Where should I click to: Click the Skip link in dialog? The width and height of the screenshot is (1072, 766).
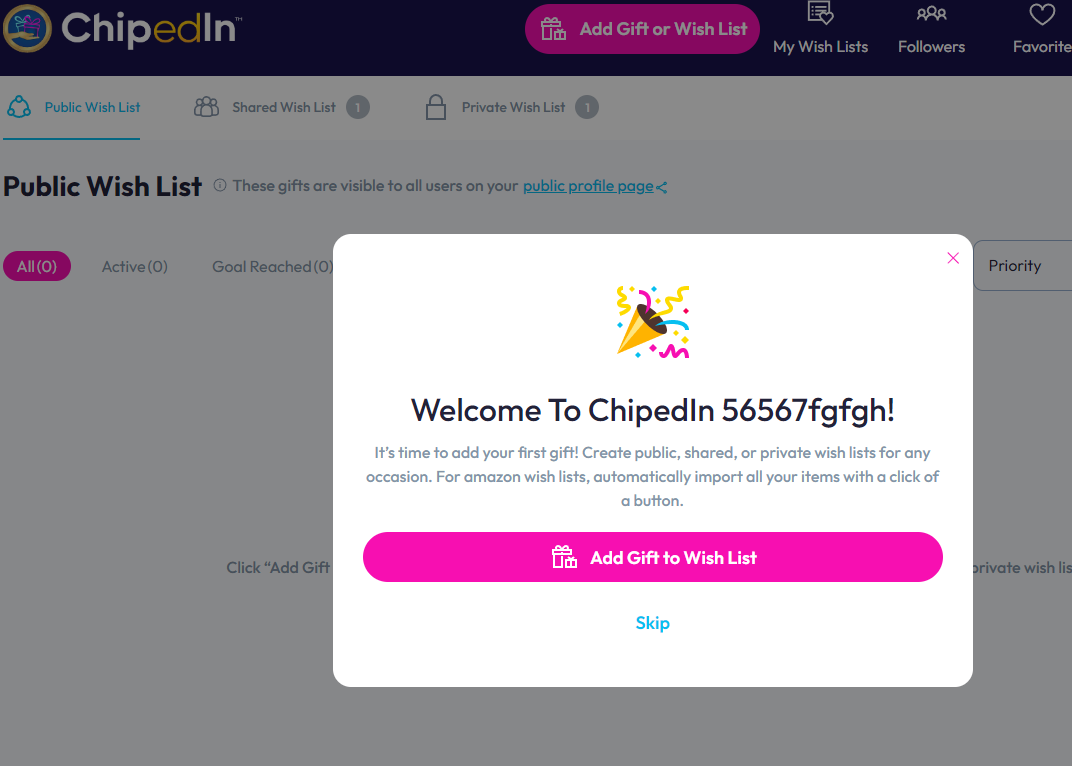pos(653,623)
